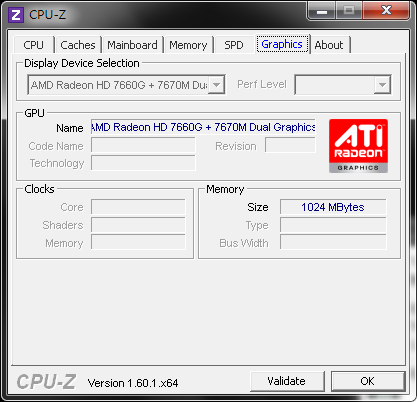Click the Clocks Memory field
Screen dimensions: 417x402
(x=138, y=242)
